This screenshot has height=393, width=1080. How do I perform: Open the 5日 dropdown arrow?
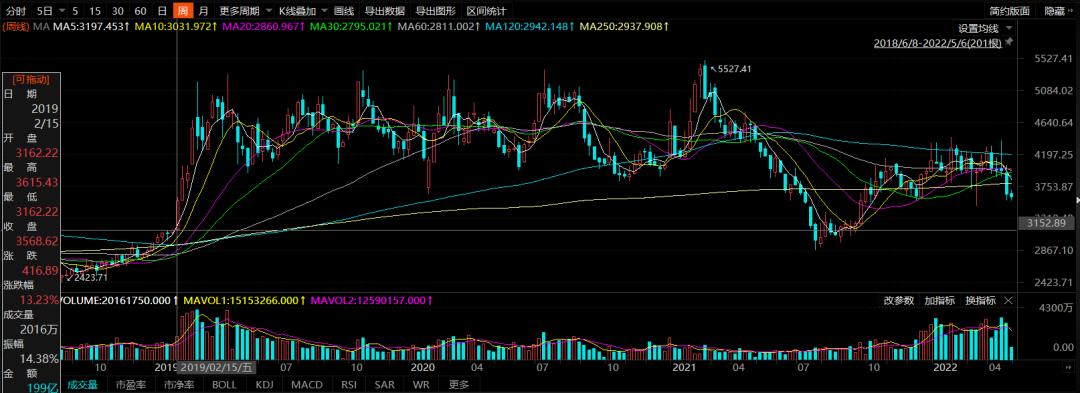coord(63,11)
